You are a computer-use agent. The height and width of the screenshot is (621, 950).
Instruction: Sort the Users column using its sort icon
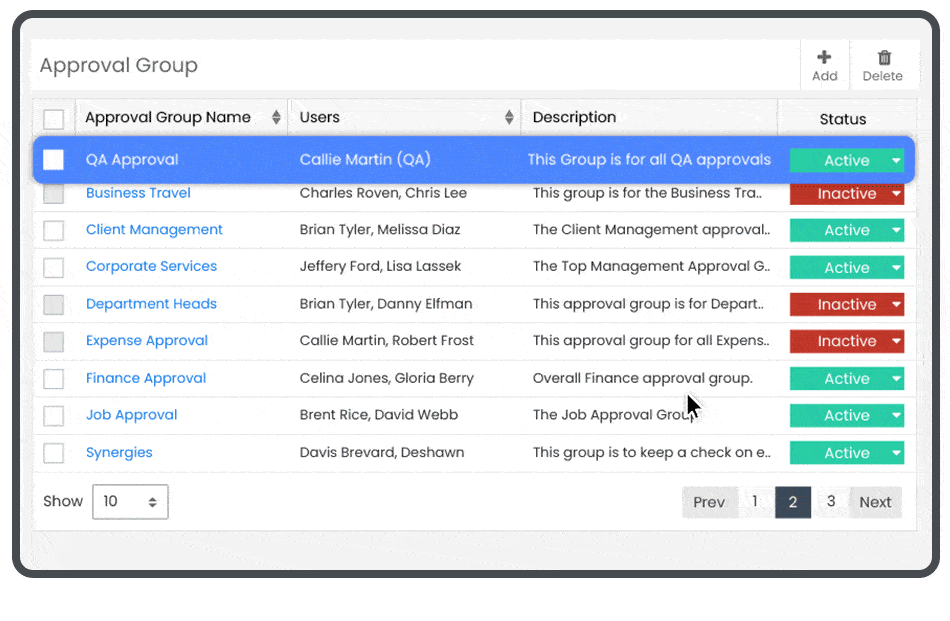pyautogui.click(x=510, y=117)
